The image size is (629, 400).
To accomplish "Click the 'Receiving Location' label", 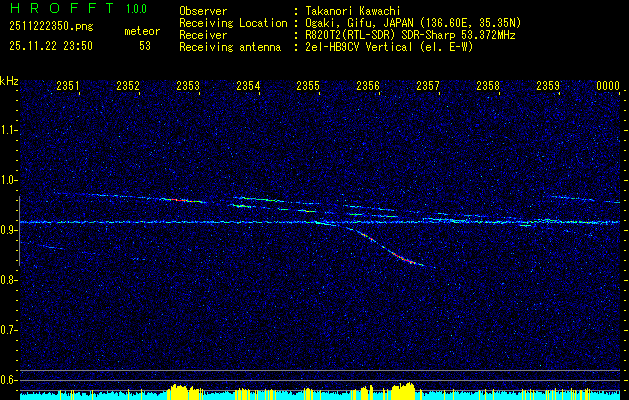I will click(x=233, y=23).
